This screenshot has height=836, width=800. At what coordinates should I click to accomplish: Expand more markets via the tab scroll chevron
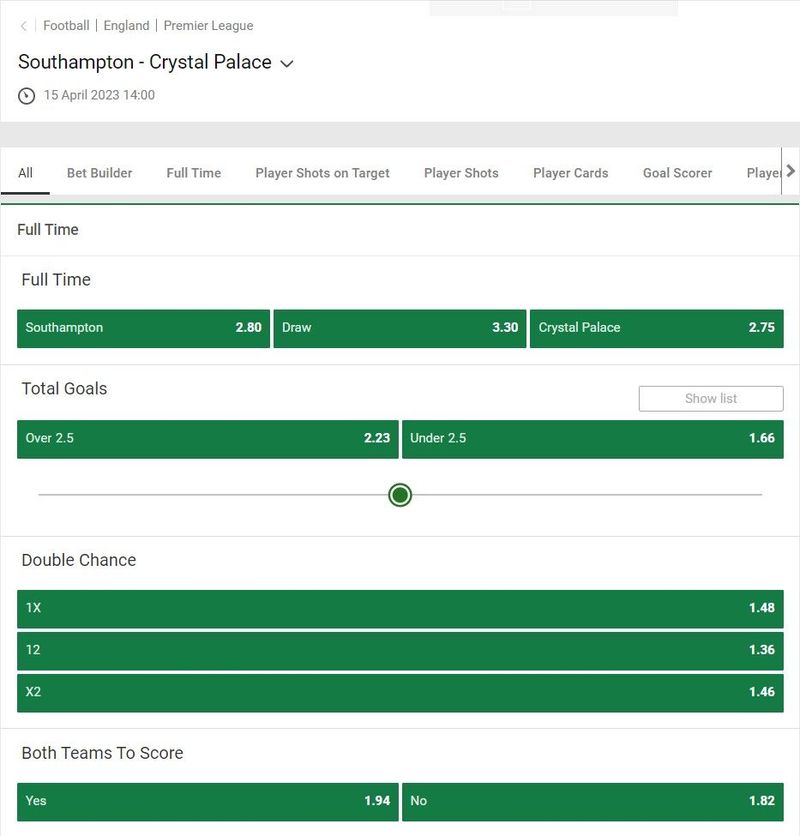pyautogui.click(x=789, y=171)
